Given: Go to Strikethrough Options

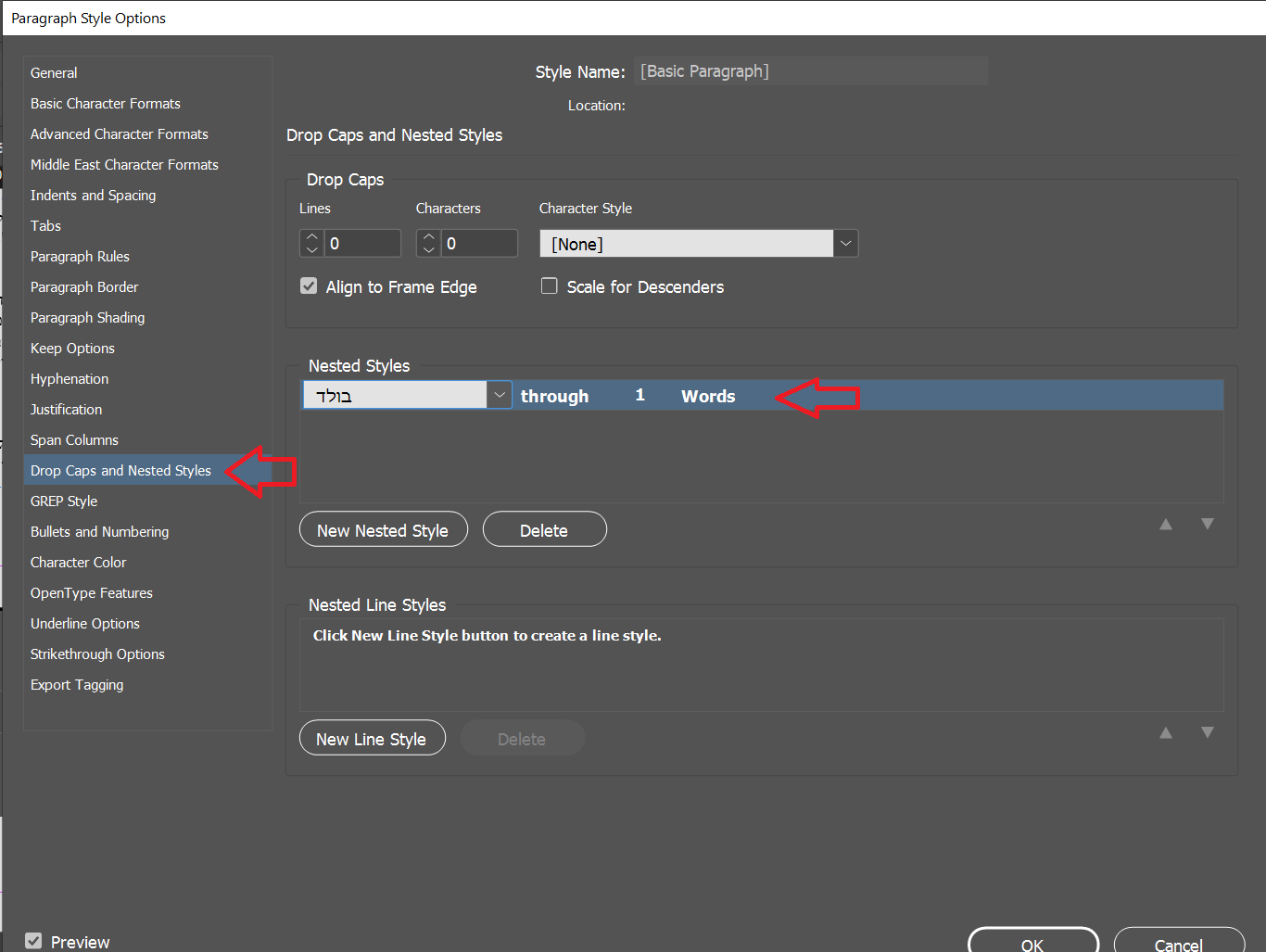Looking at the screenshot, I should point(97,654).
